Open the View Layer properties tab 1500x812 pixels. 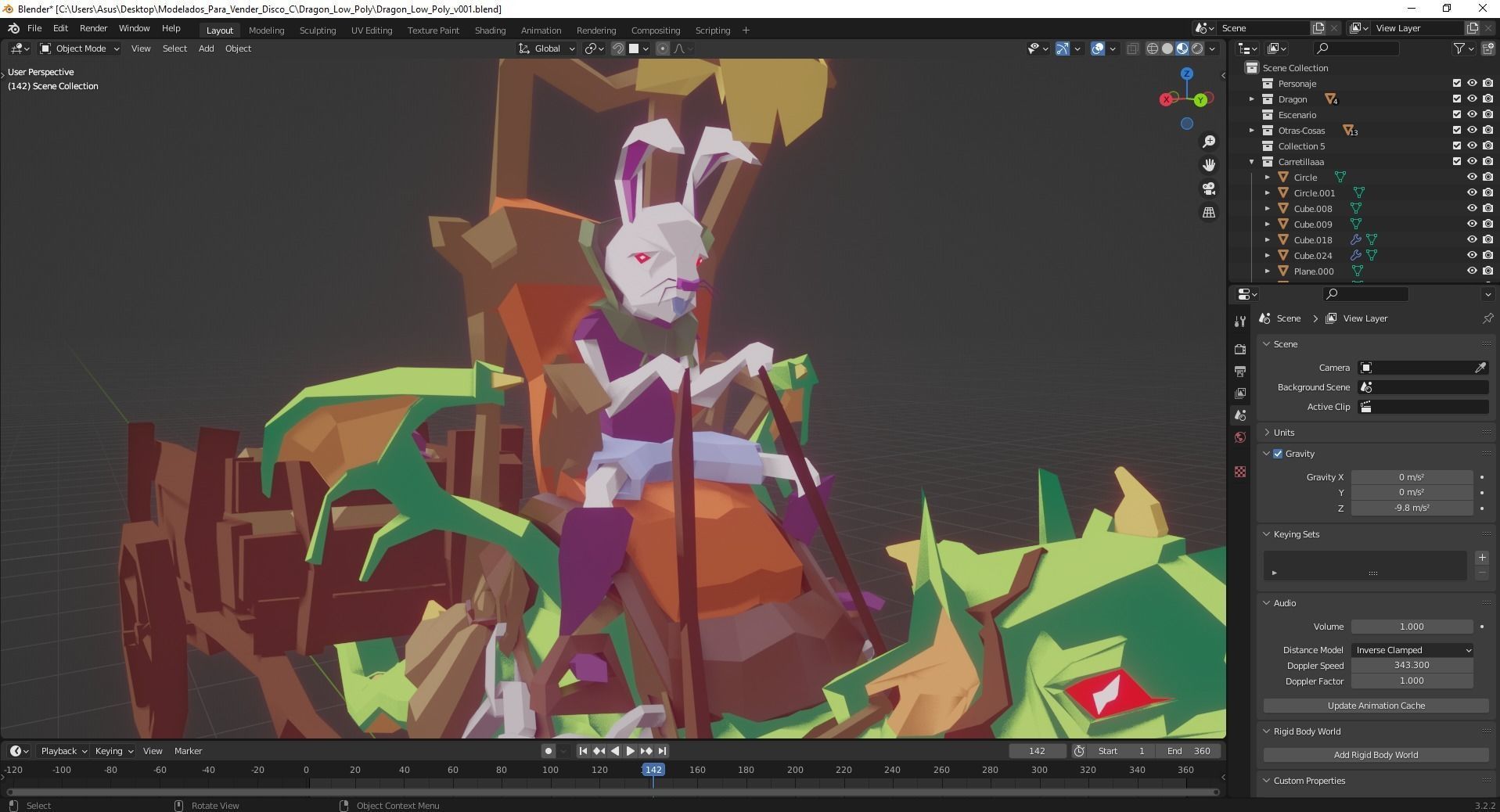[1240, 393]
